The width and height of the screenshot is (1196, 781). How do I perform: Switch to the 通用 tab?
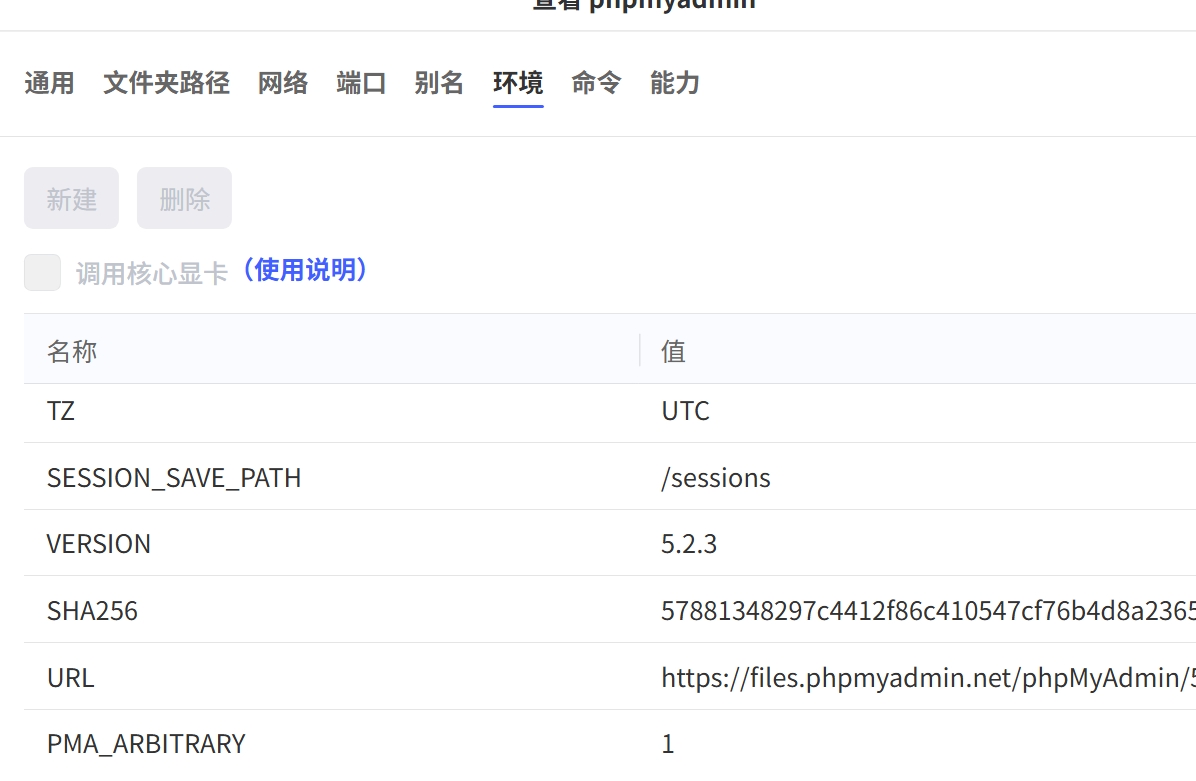click(x=49, y=84)
